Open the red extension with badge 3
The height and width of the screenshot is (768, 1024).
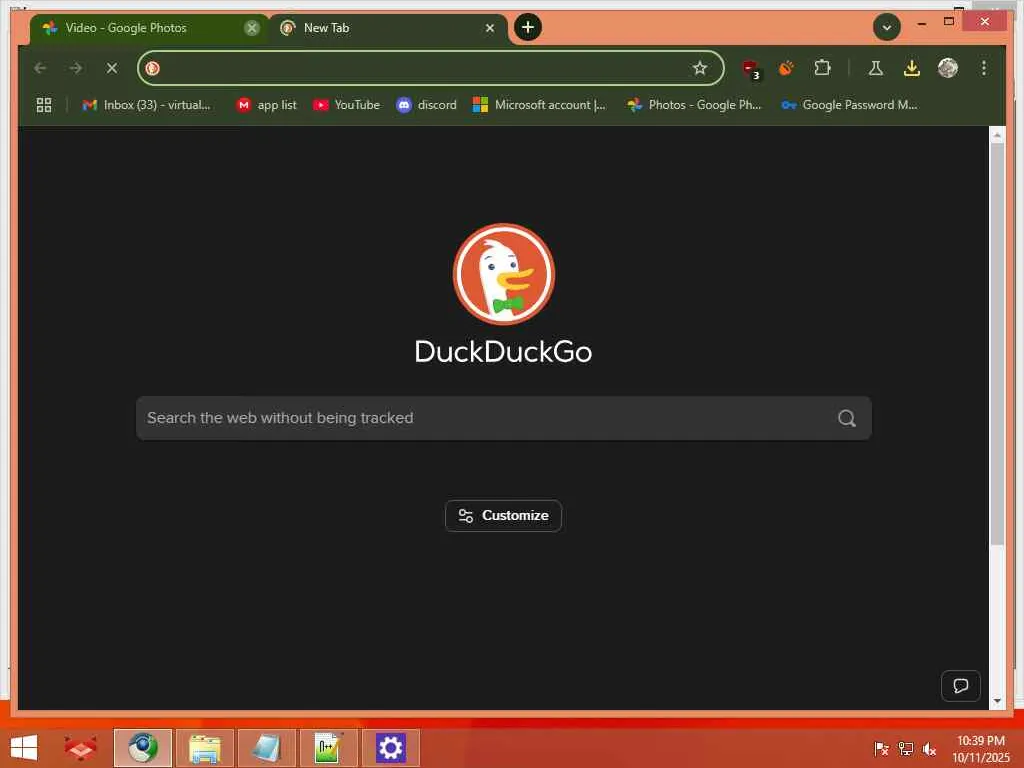tap(751, 69)
